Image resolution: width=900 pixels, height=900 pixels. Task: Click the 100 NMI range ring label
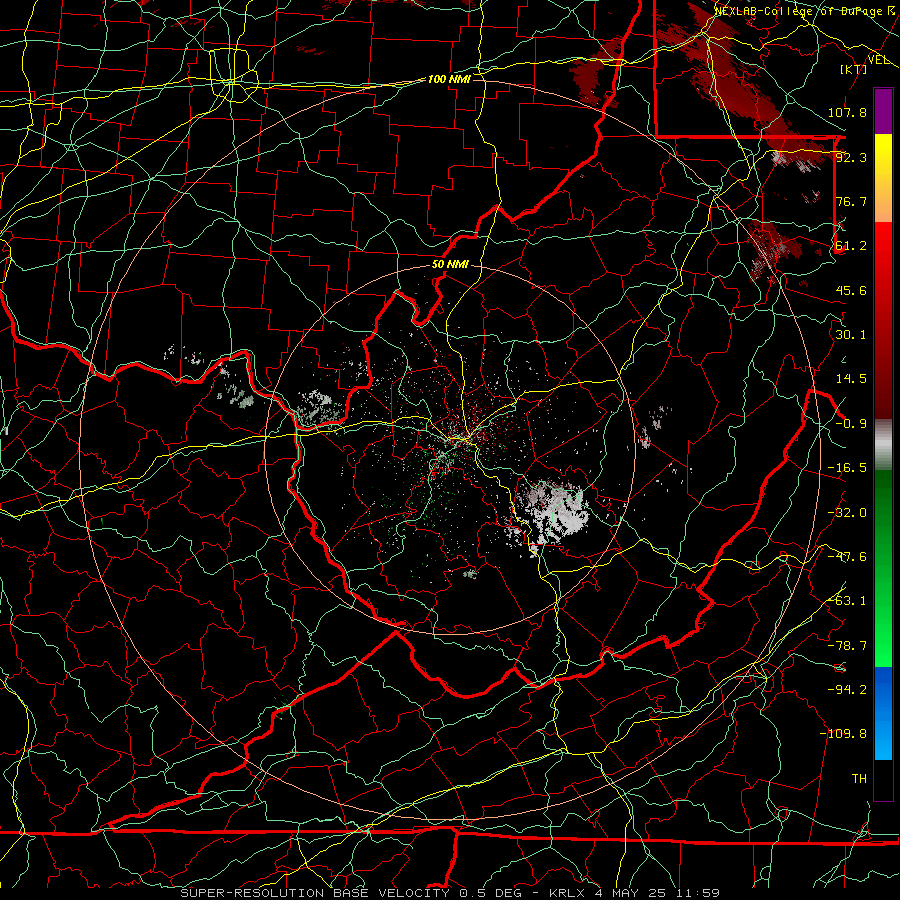449,79
